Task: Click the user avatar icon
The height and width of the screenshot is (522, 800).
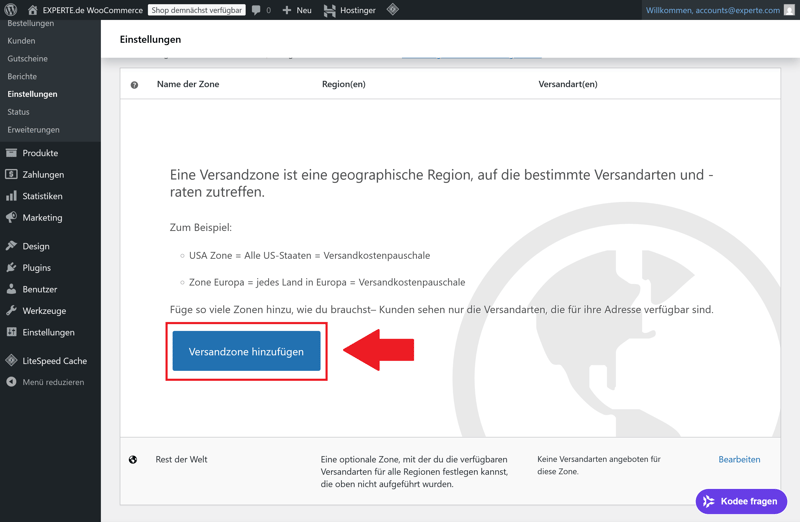Action: [789, 10]
